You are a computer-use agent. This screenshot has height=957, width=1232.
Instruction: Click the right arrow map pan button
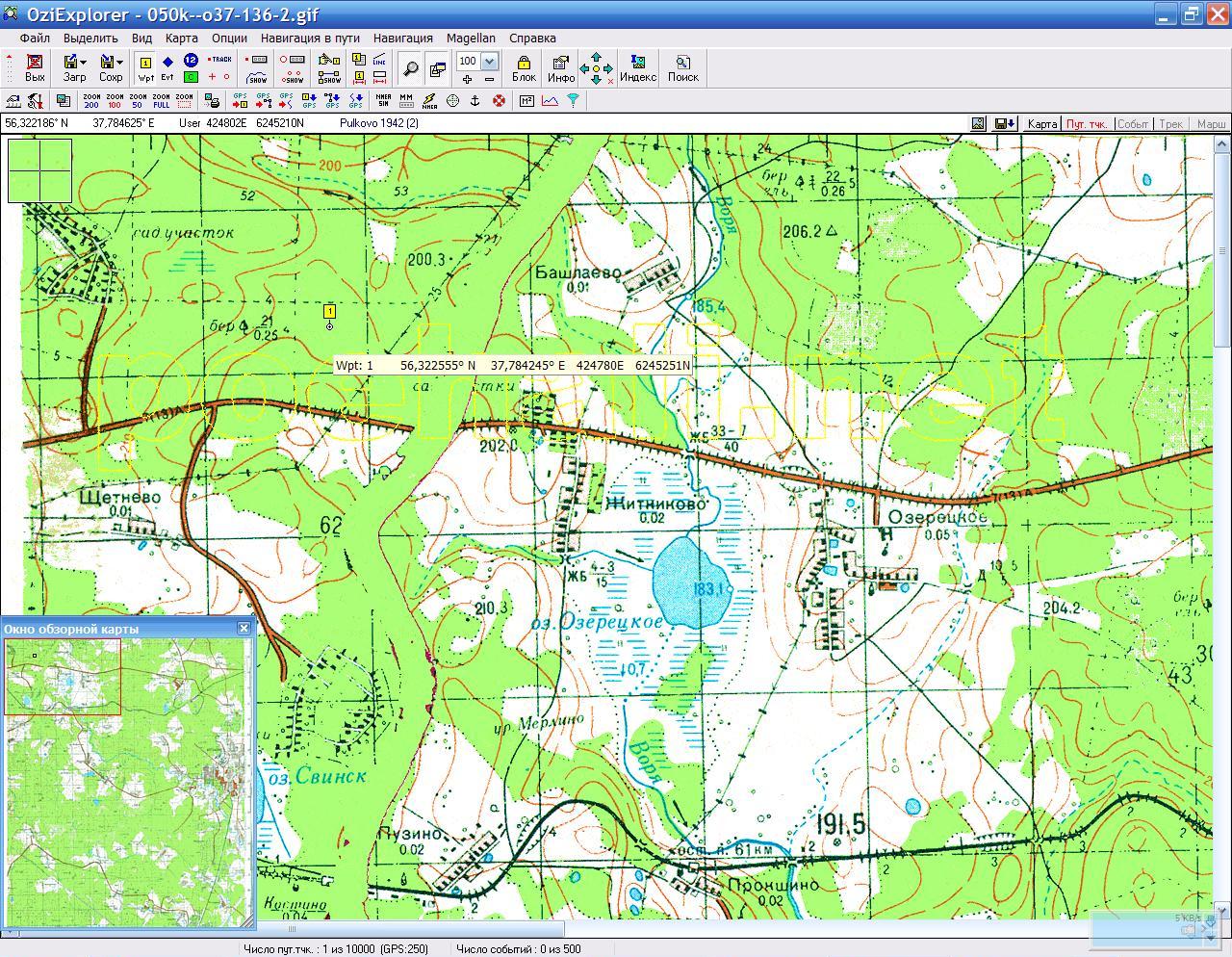608,68
